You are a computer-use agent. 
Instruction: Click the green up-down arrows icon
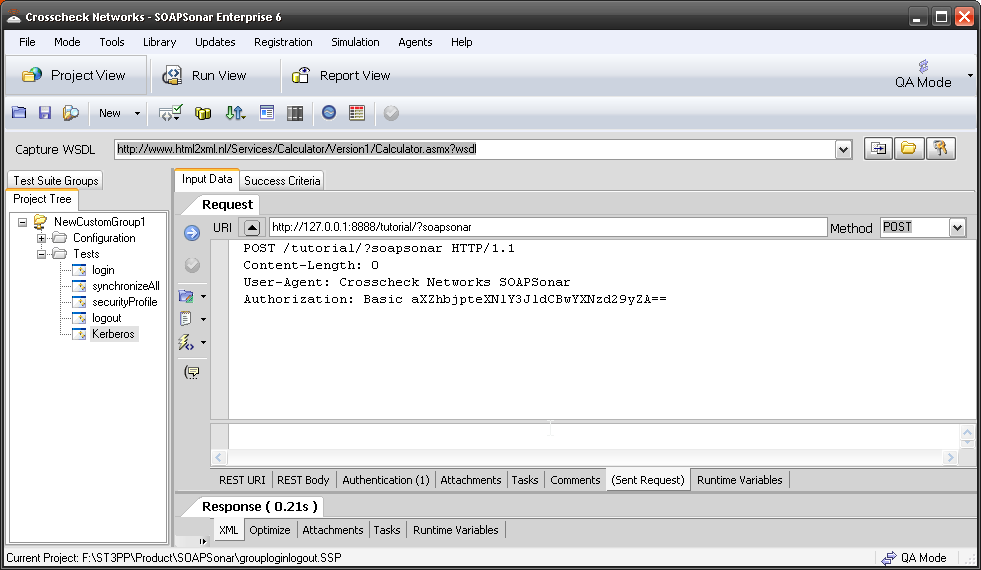point(235,113)
